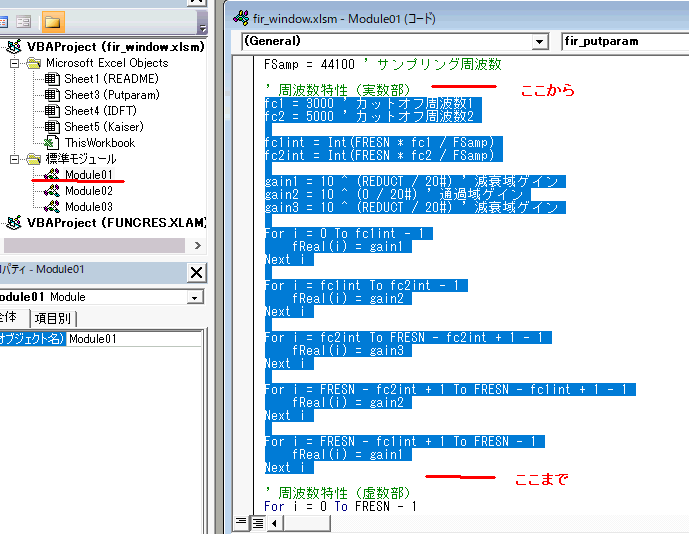689x534 pixels.
Task: Select Sheet4 (IDFT) in project tree
Action: (x=100, y=111)
